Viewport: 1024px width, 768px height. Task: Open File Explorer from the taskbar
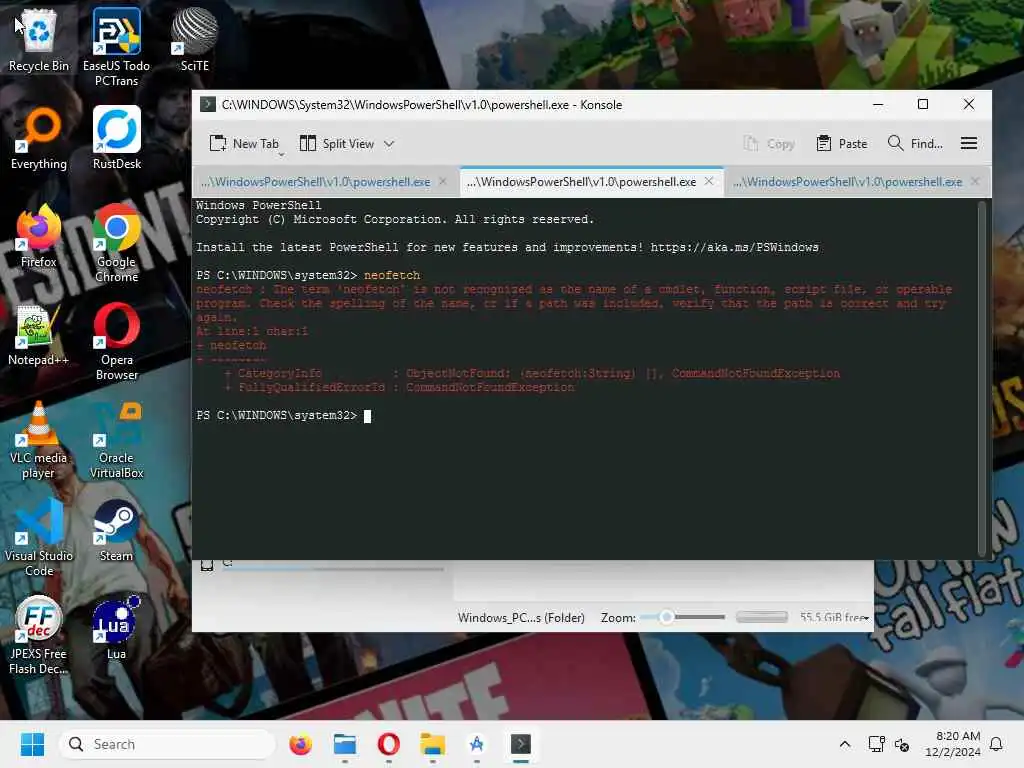point(432,744)
